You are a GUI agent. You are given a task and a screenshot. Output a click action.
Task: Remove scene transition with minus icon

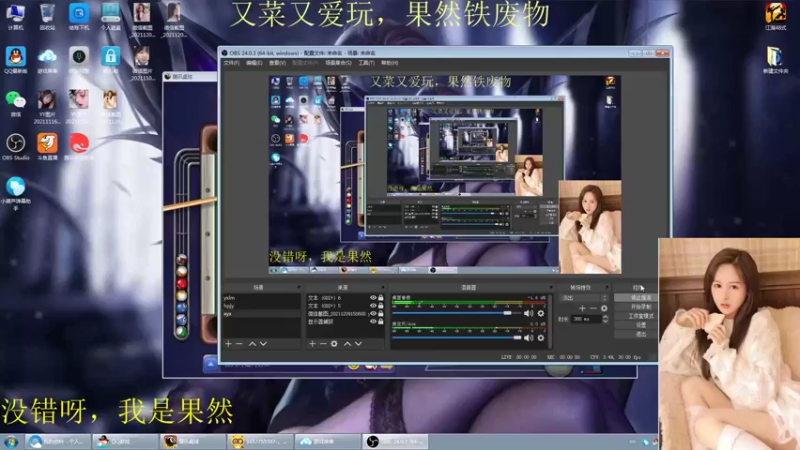click(593, 308)
